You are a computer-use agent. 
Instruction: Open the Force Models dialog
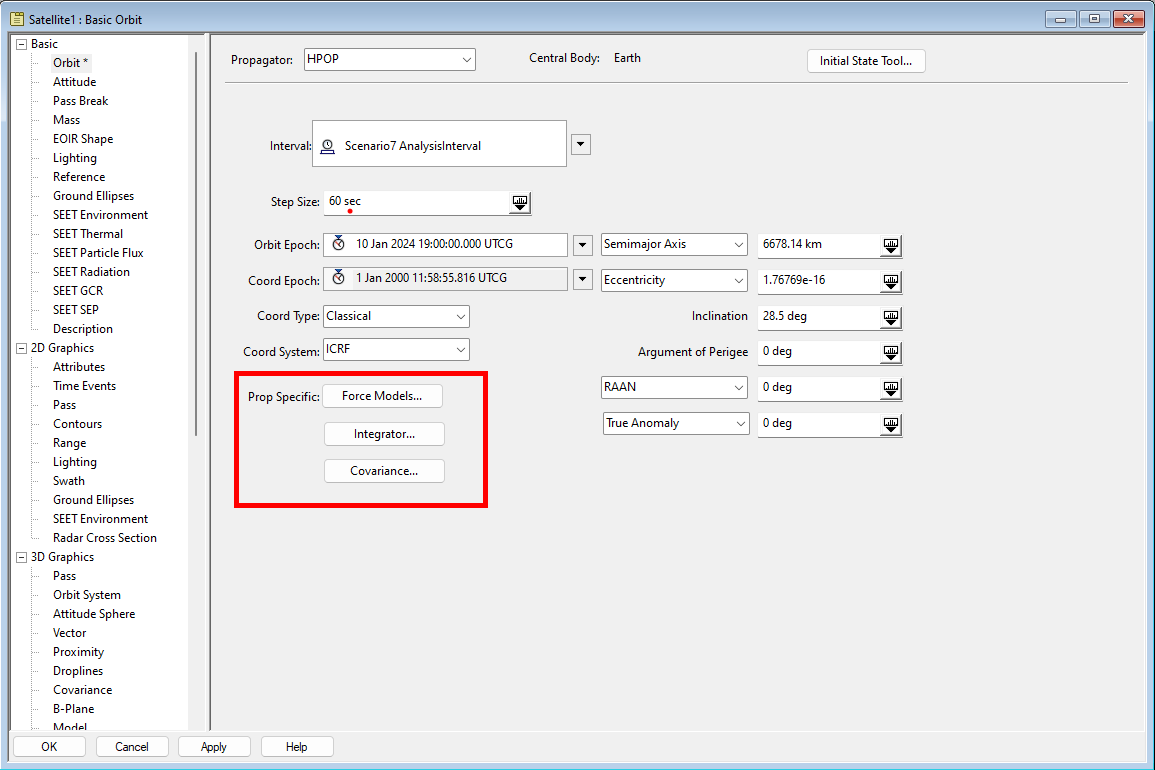(x=382, y=396)
